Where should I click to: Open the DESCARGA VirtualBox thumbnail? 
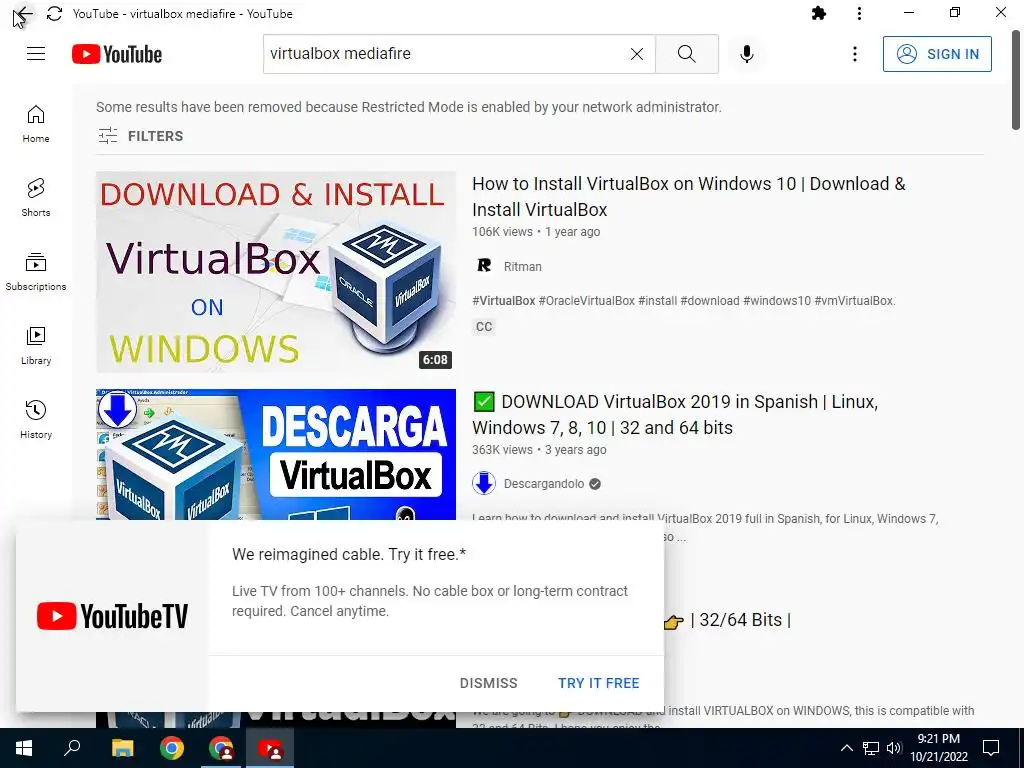[x=276, y=455]
